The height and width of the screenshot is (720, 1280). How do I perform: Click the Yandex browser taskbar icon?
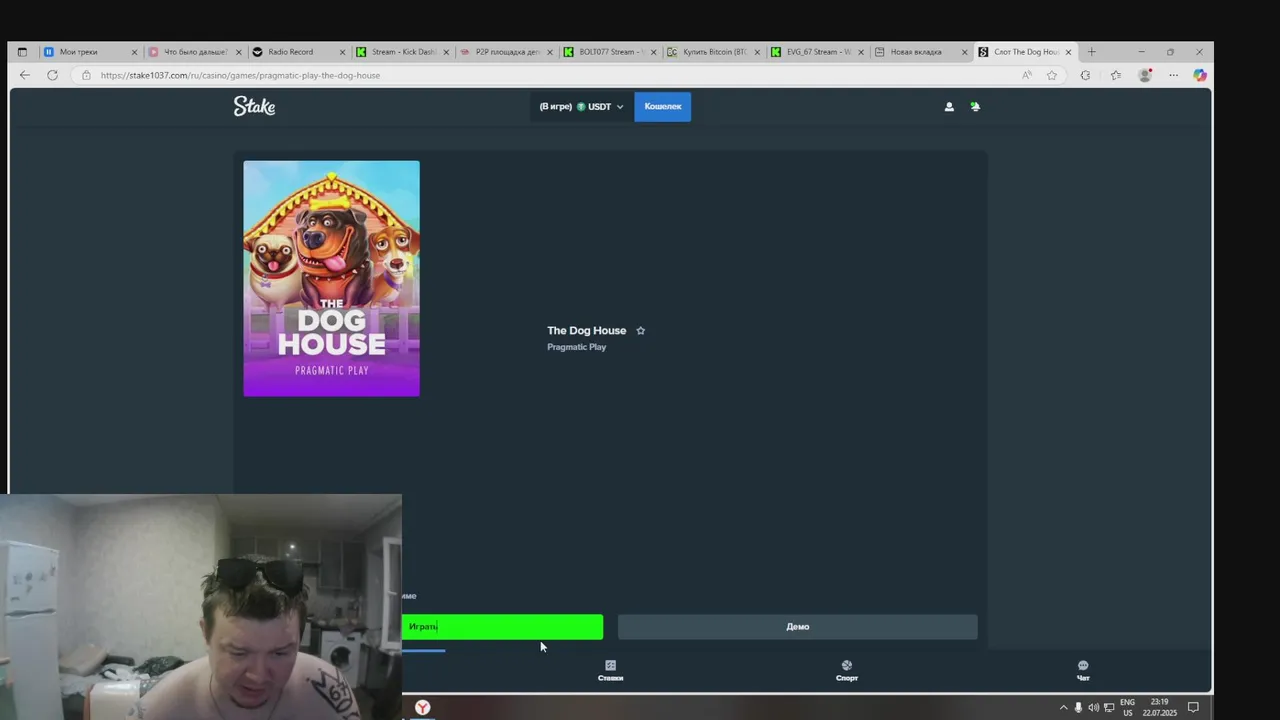coord(423,707)
